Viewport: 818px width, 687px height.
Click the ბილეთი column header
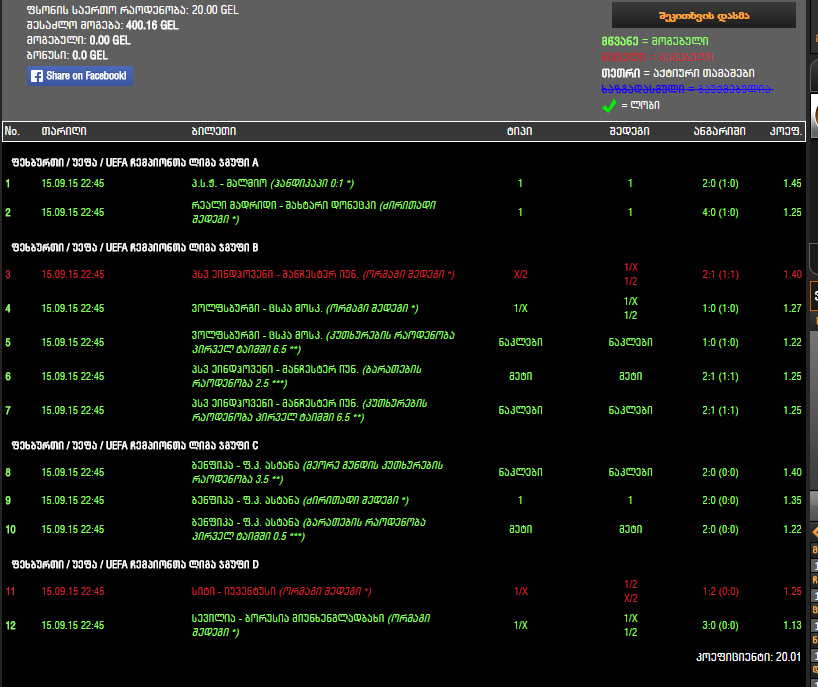click(213, 131)
